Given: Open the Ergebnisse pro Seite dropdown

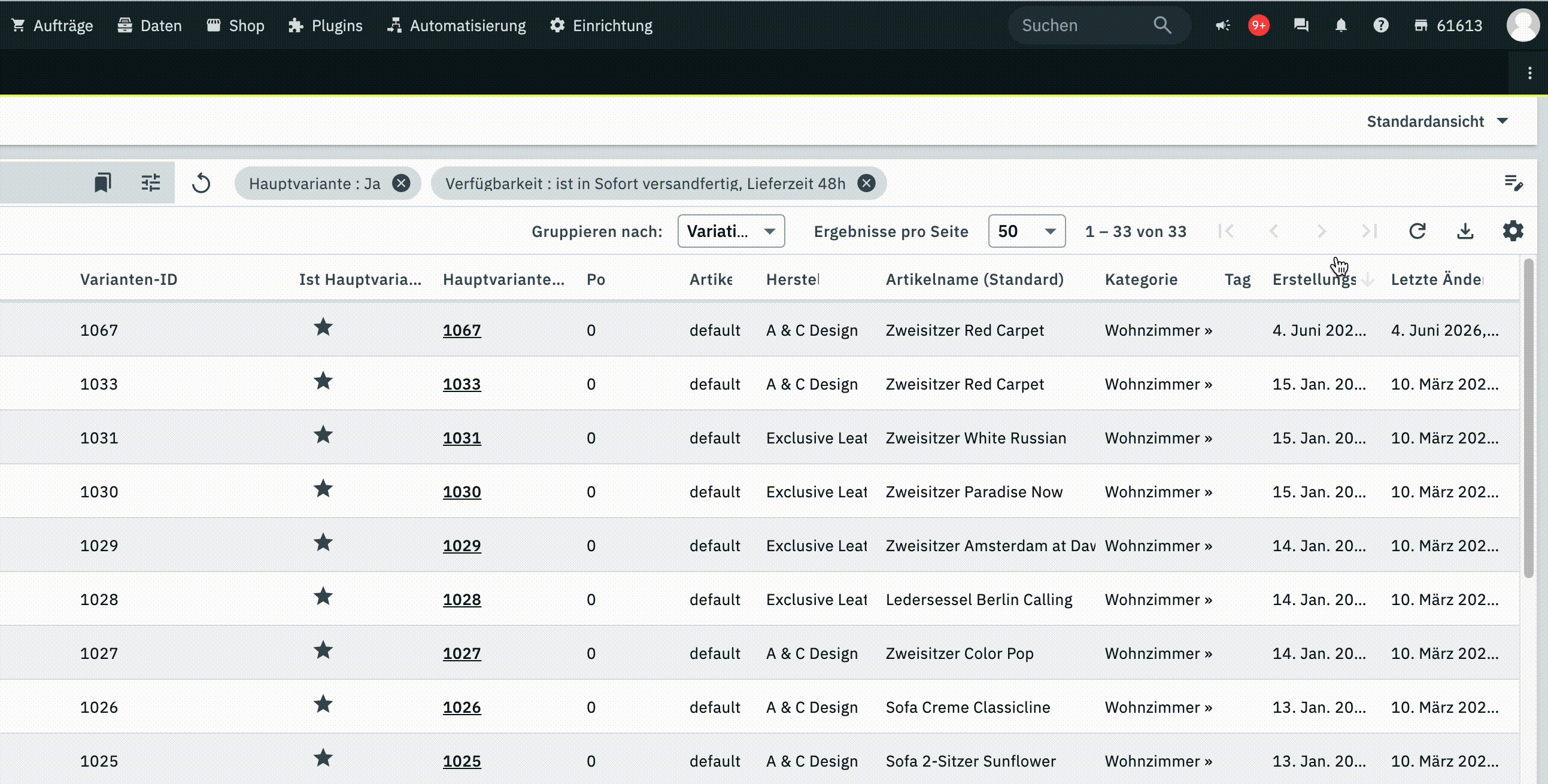Looking at the screenshot, I should [1027, 231].
